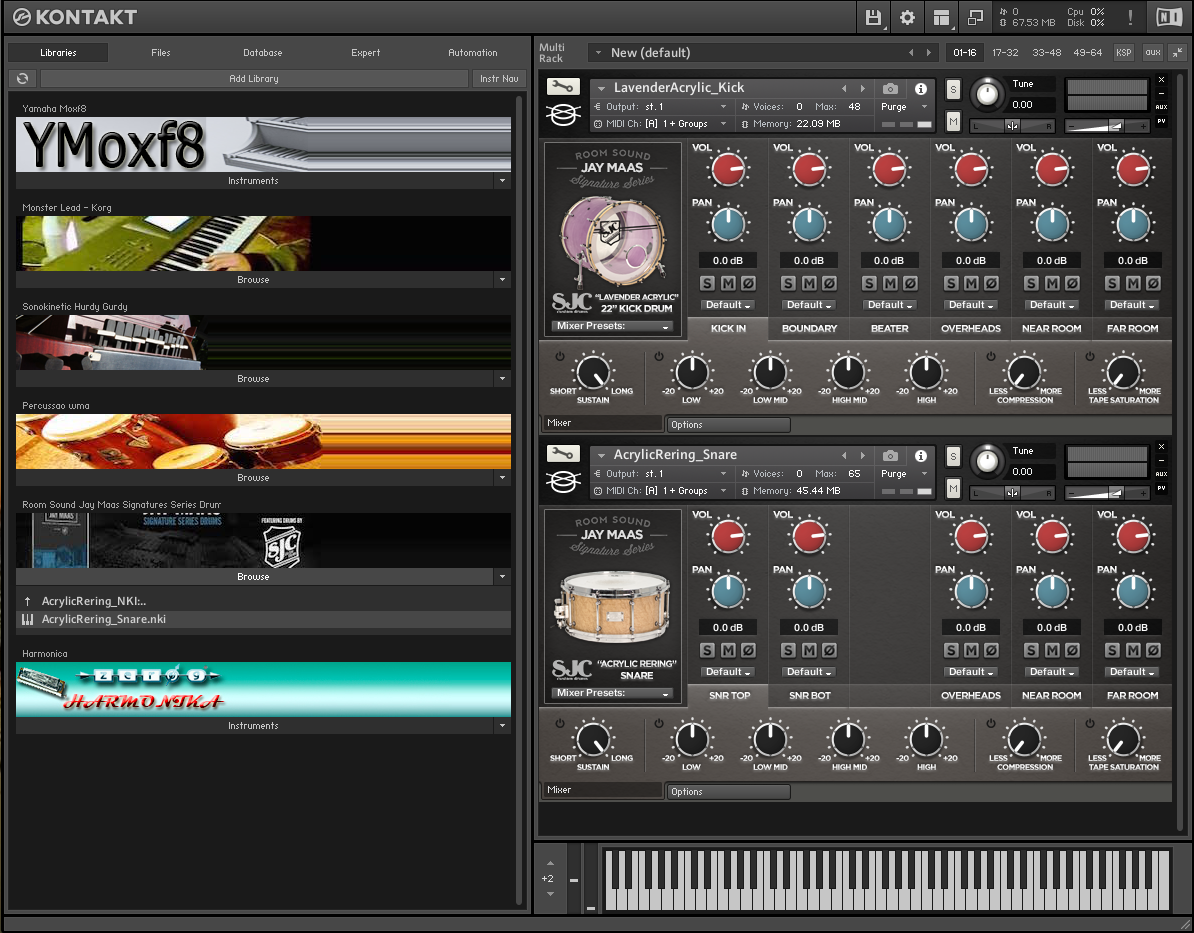This screenshot has width=1194, height=933.
Task: Select the snare Options tab
Action: tap(727, 792)
